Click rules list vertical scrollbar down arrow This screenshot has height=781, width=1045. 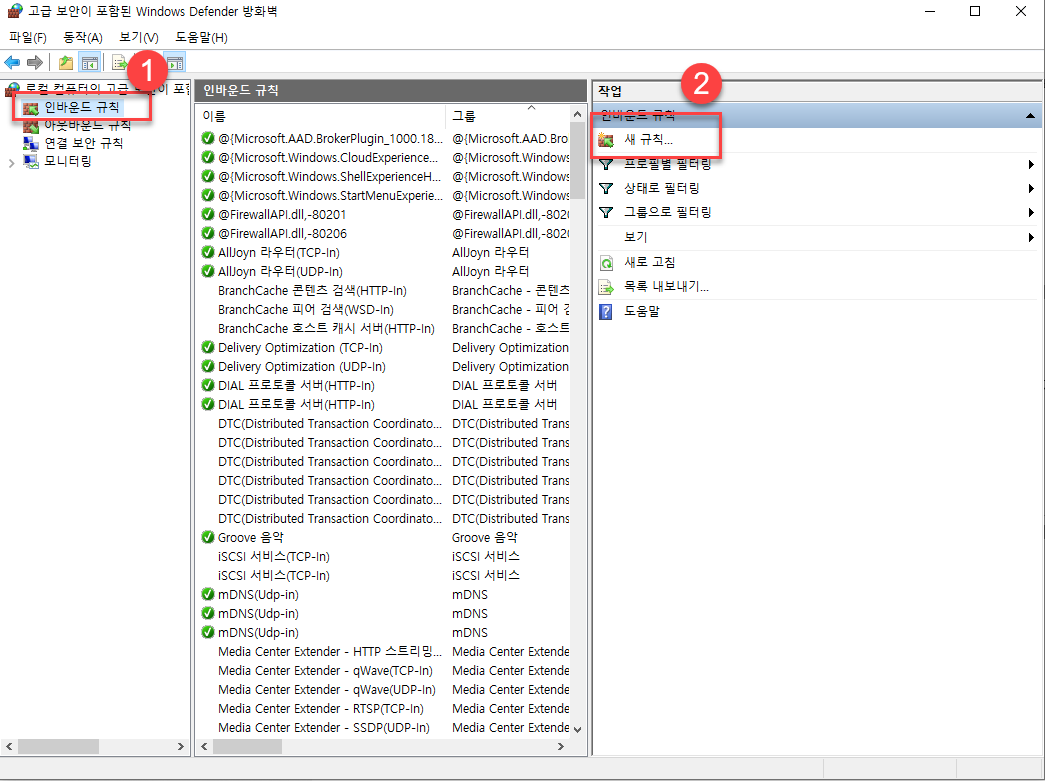click(x=577, y=729)
